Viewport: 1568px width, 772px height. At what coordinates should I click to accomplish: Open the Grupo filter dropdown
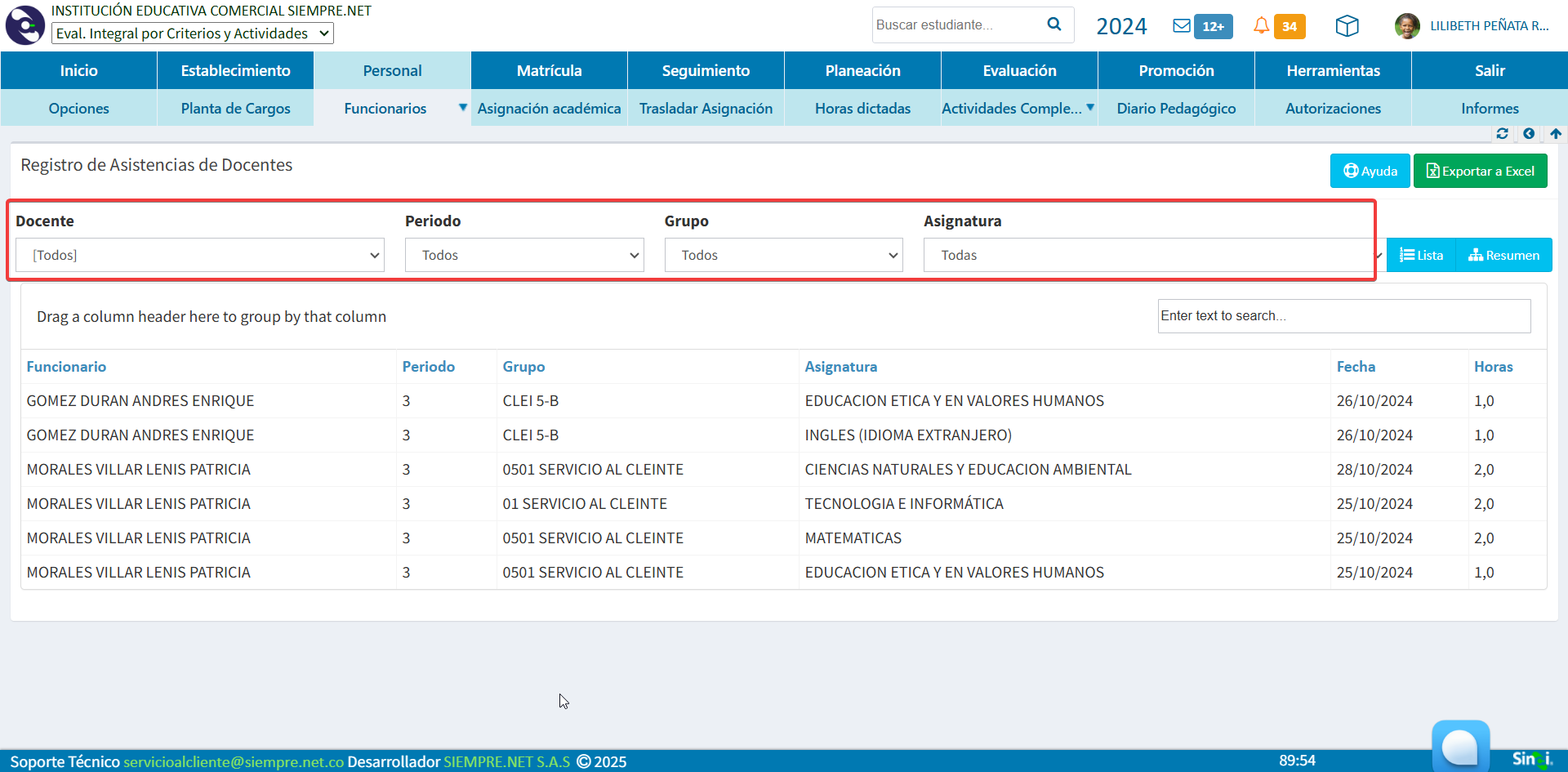pyautogui.click(x=784, y=255)
